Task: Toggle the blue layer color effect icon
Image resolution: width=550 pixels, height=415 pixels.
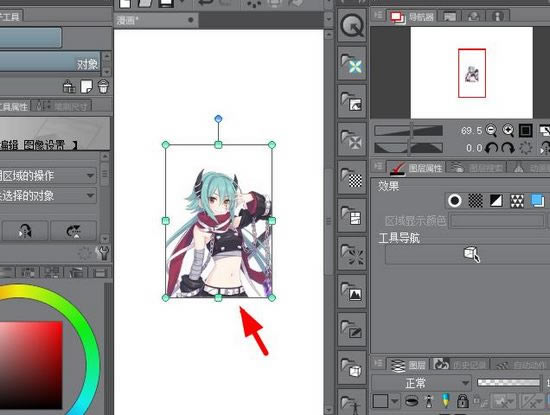Action: (x=538, y=201)
